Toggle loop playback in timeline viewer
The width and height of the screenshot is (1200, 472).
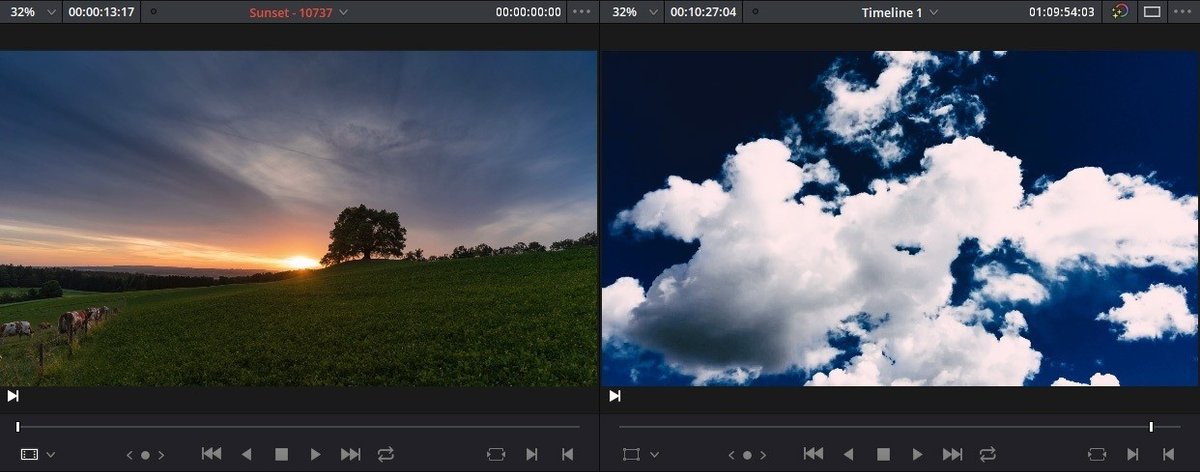pyautogui.click(x=988, y=454)
